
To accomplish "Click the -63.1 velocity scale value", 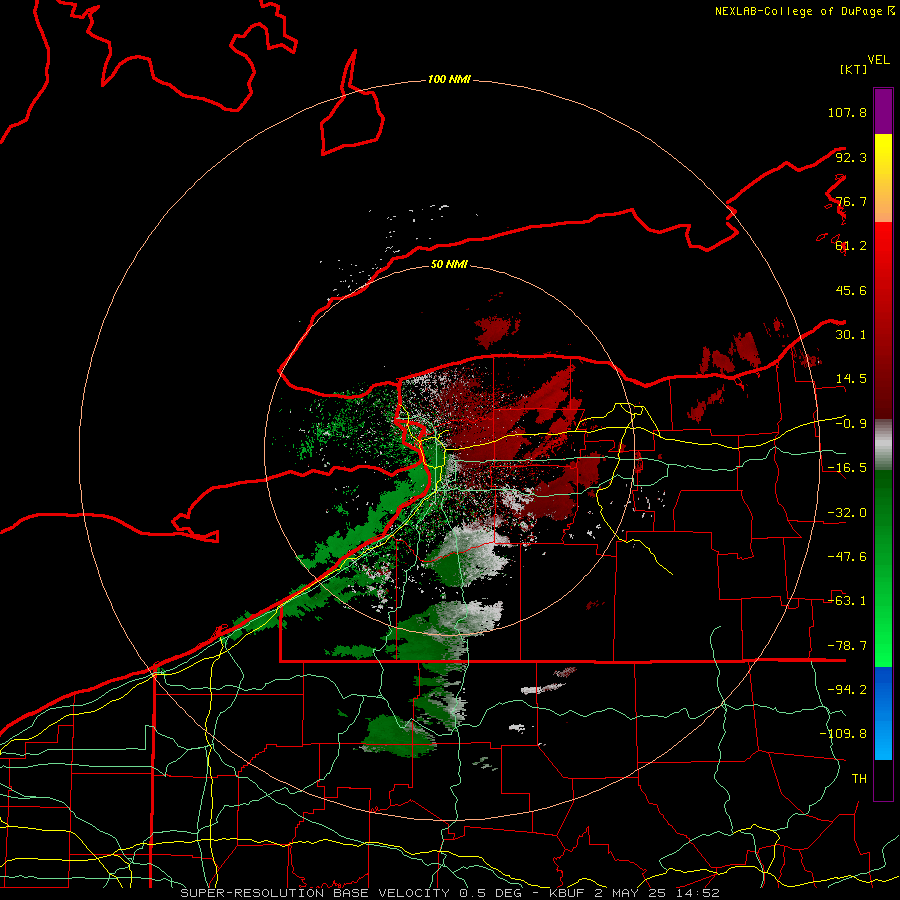I will [847, 601].
